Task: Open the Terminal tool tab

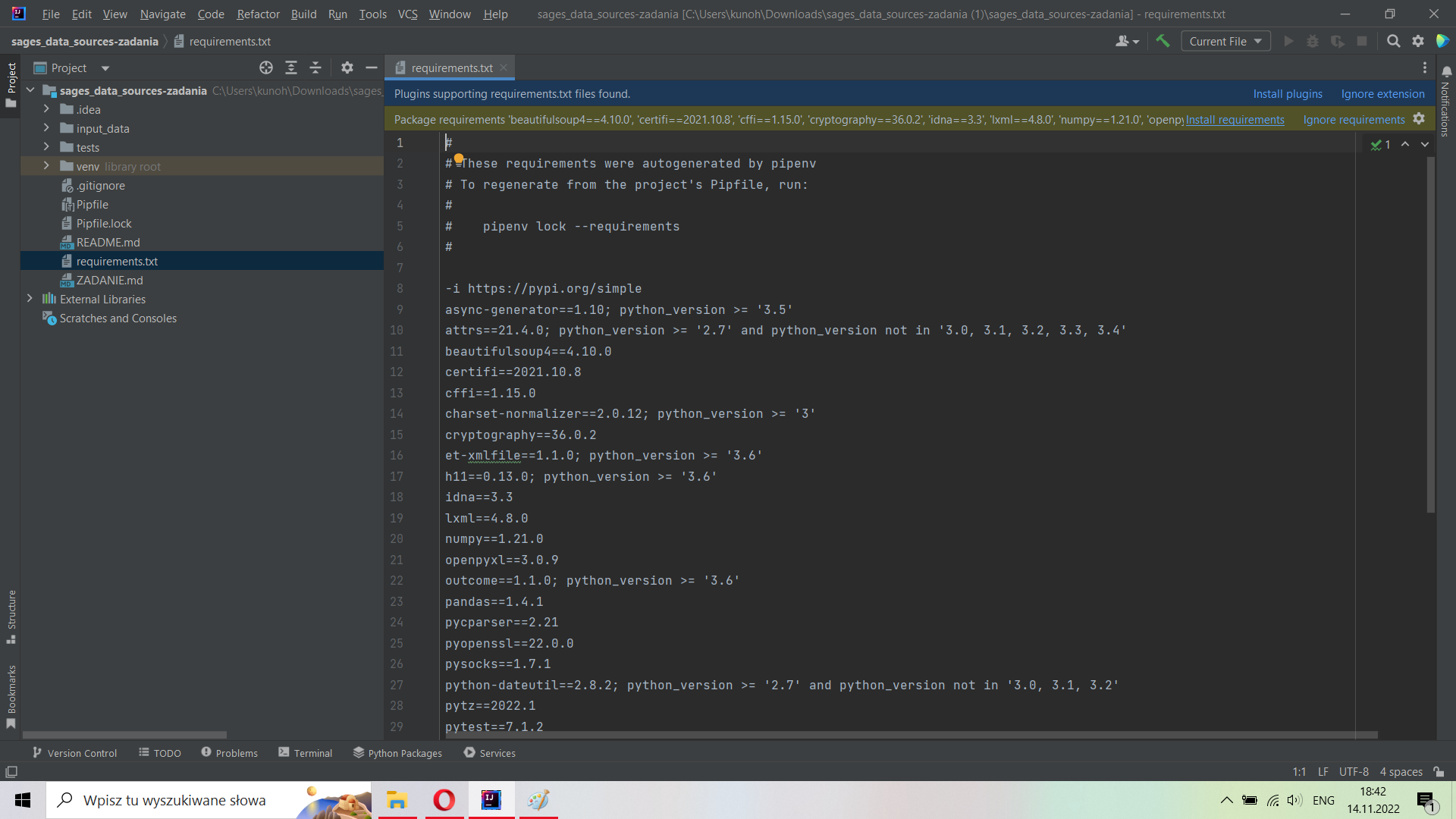Action: tap(306, 753)
